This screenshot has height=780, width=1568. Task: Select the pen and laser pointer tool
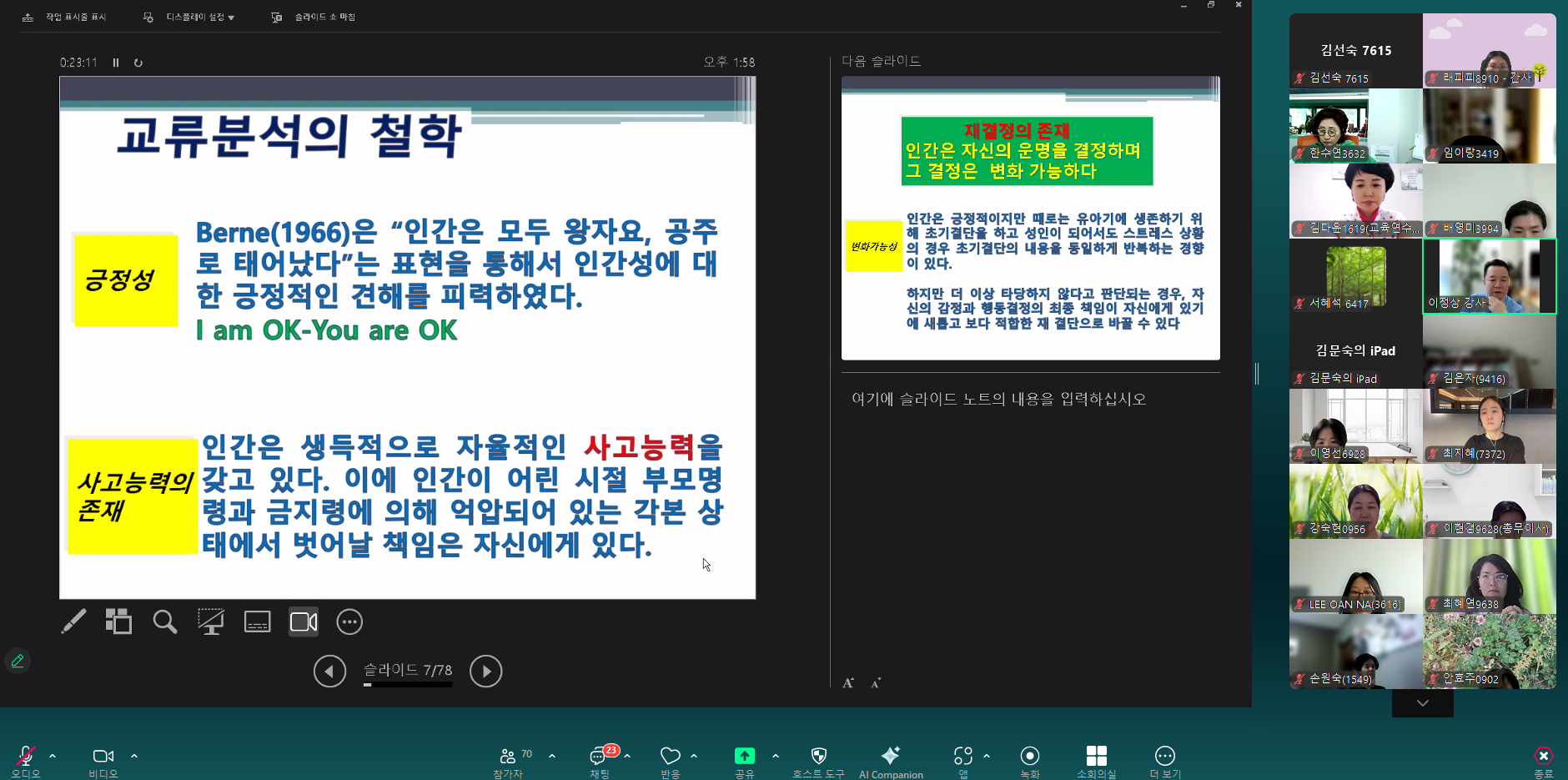[x=73, y=621]
